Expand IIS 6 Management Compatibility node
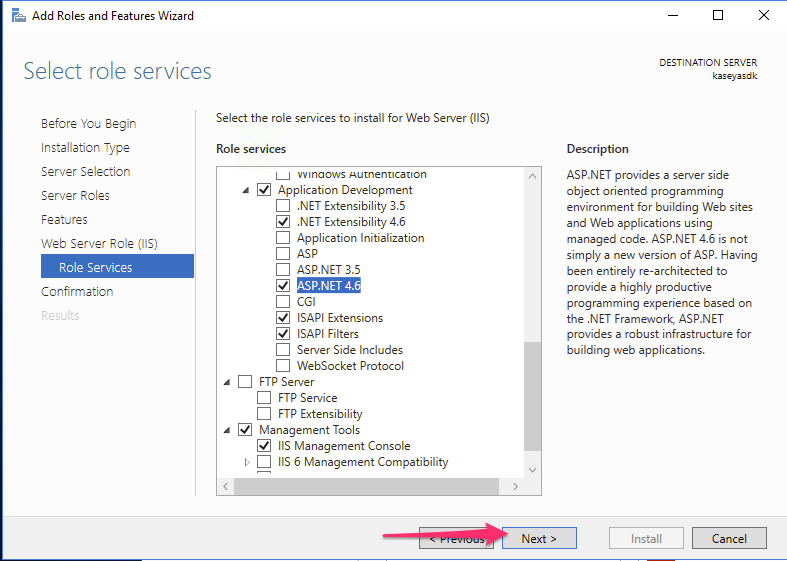Image resolution: width=787 pixels, height=561 pixels. tap(246, 462)
